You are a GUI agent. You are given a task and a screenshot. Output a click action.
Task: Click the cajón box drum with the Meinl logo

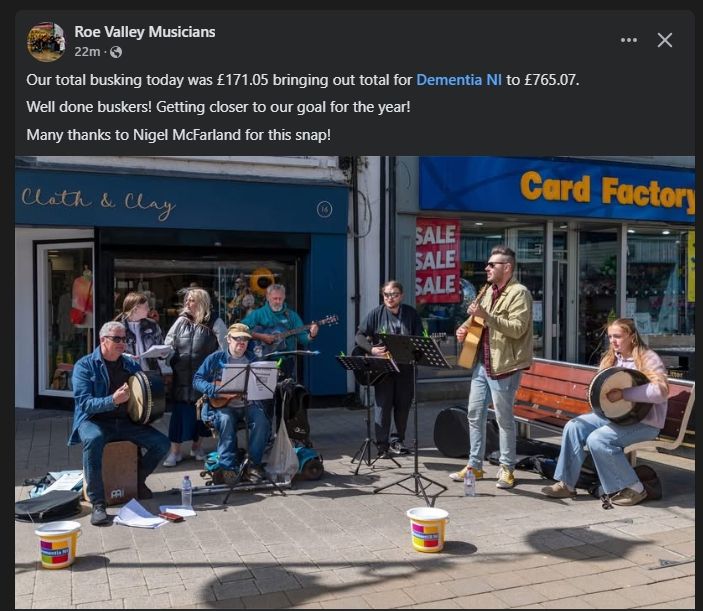(117, 472)
